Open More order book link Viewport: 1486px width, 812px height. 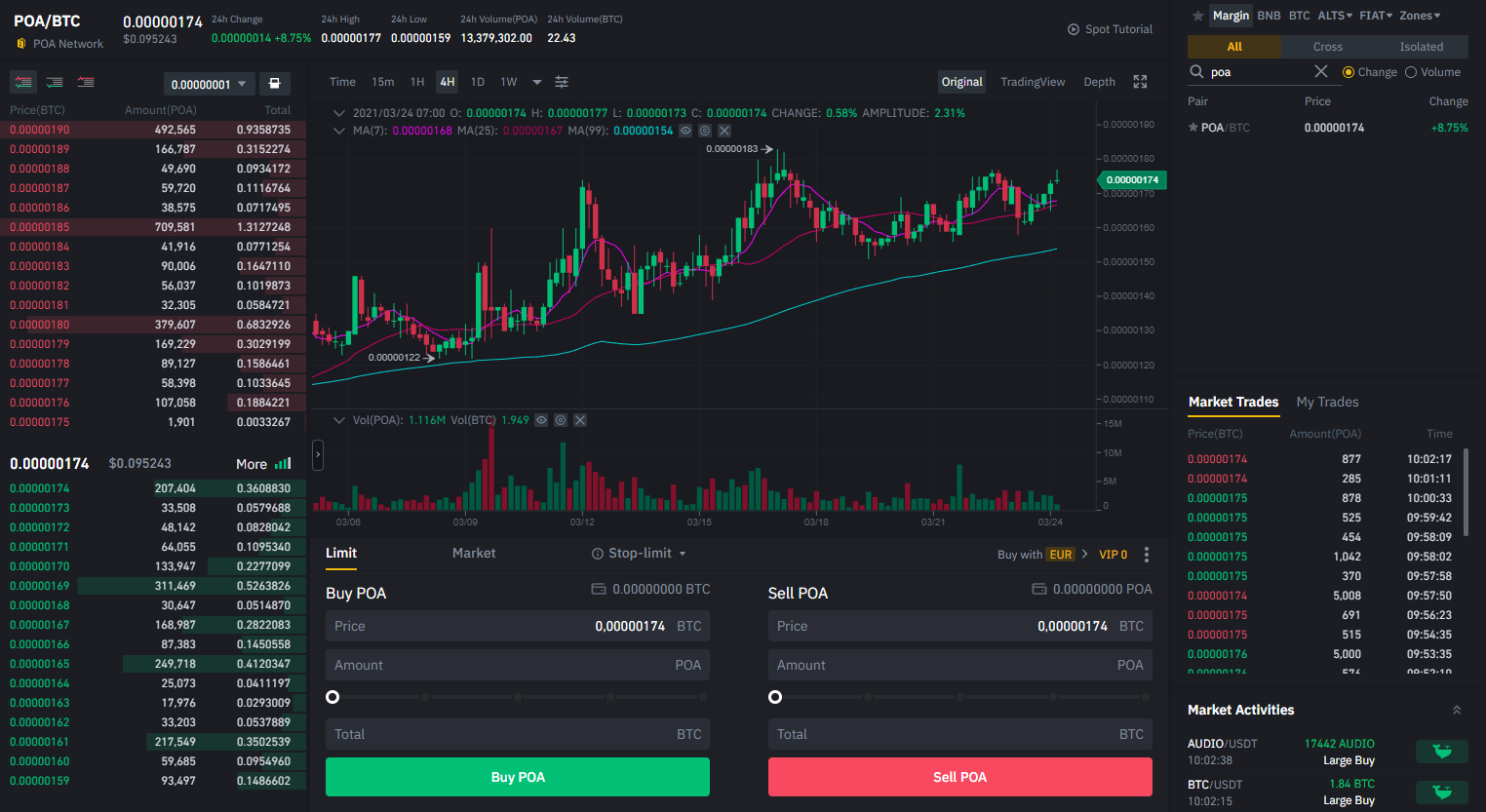[x=252, y=464]
